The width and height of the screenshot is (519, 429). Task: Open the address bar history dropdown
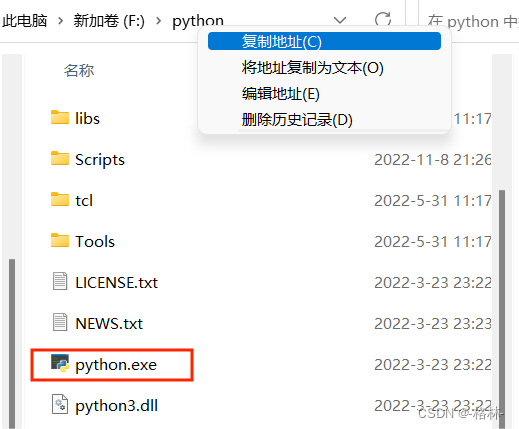(x=340, y=20)
